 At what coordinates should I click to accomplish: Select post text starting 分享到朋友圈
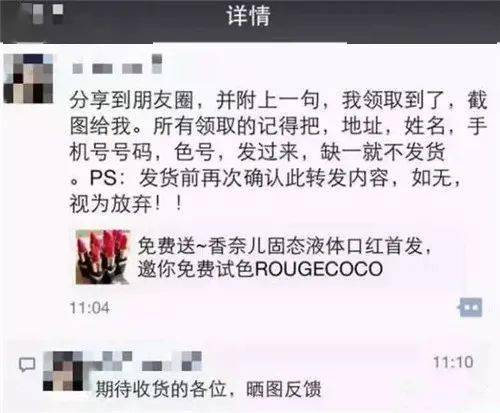click(x=278, y=152)
